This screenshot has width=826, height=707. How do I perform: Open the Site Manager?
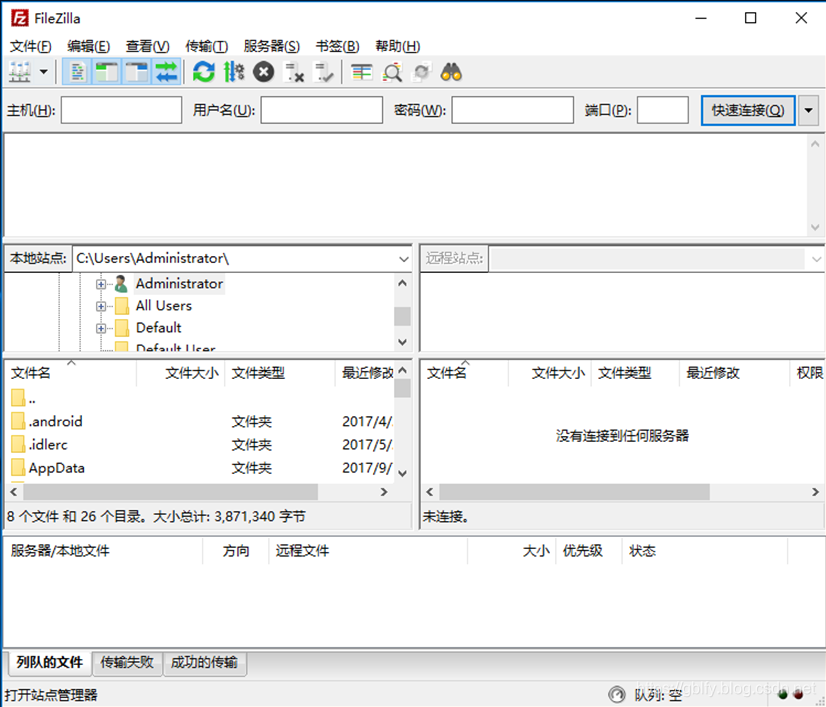pos(18,71)
